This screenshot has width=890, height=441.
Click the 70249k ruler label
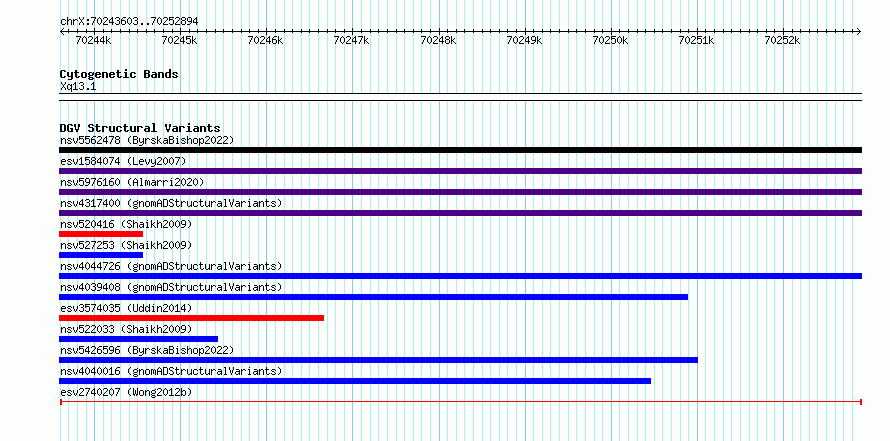point(524,40)
